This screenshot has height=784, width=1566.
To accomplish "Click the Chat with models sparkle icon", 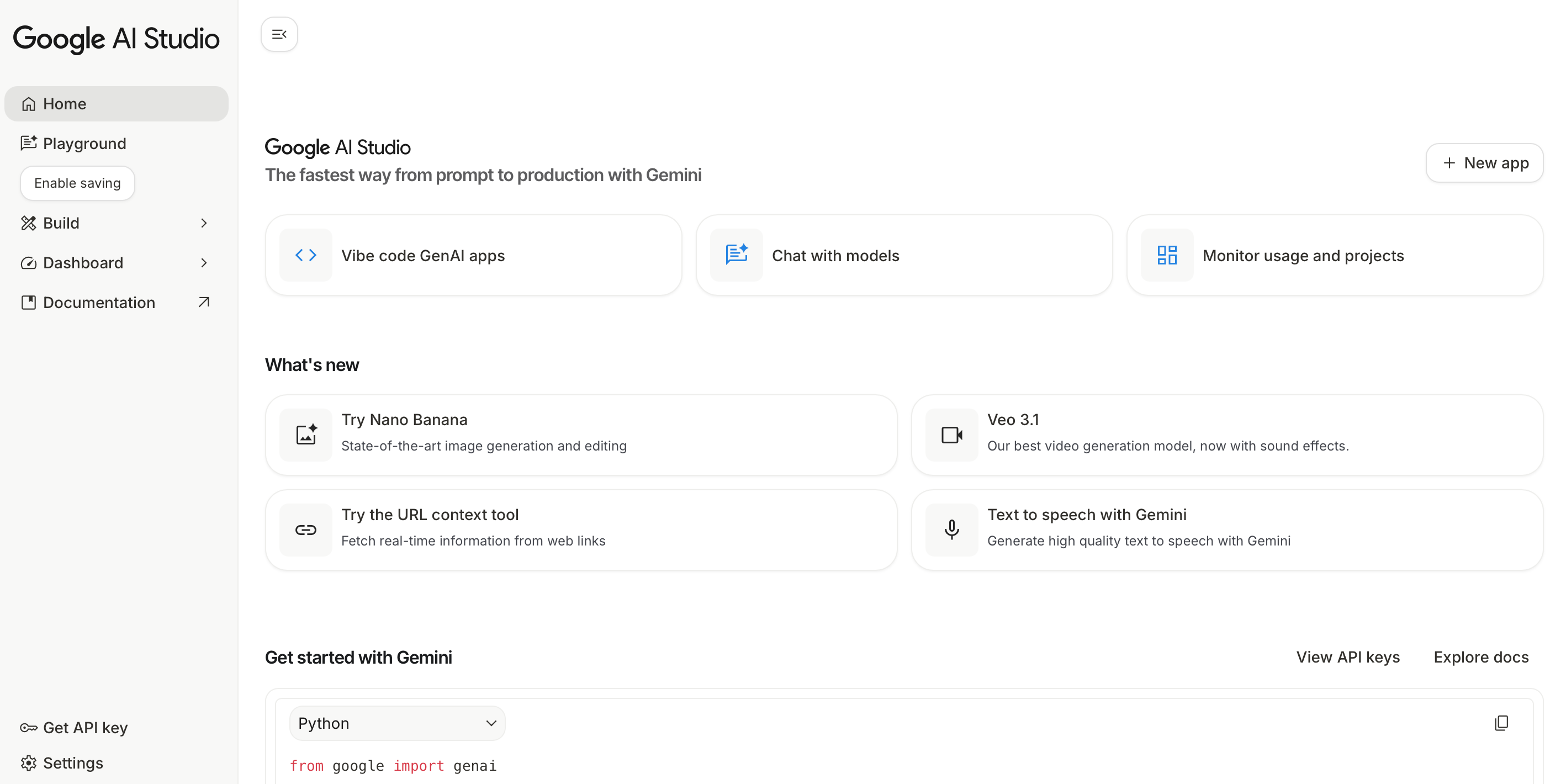I will 736,255.
